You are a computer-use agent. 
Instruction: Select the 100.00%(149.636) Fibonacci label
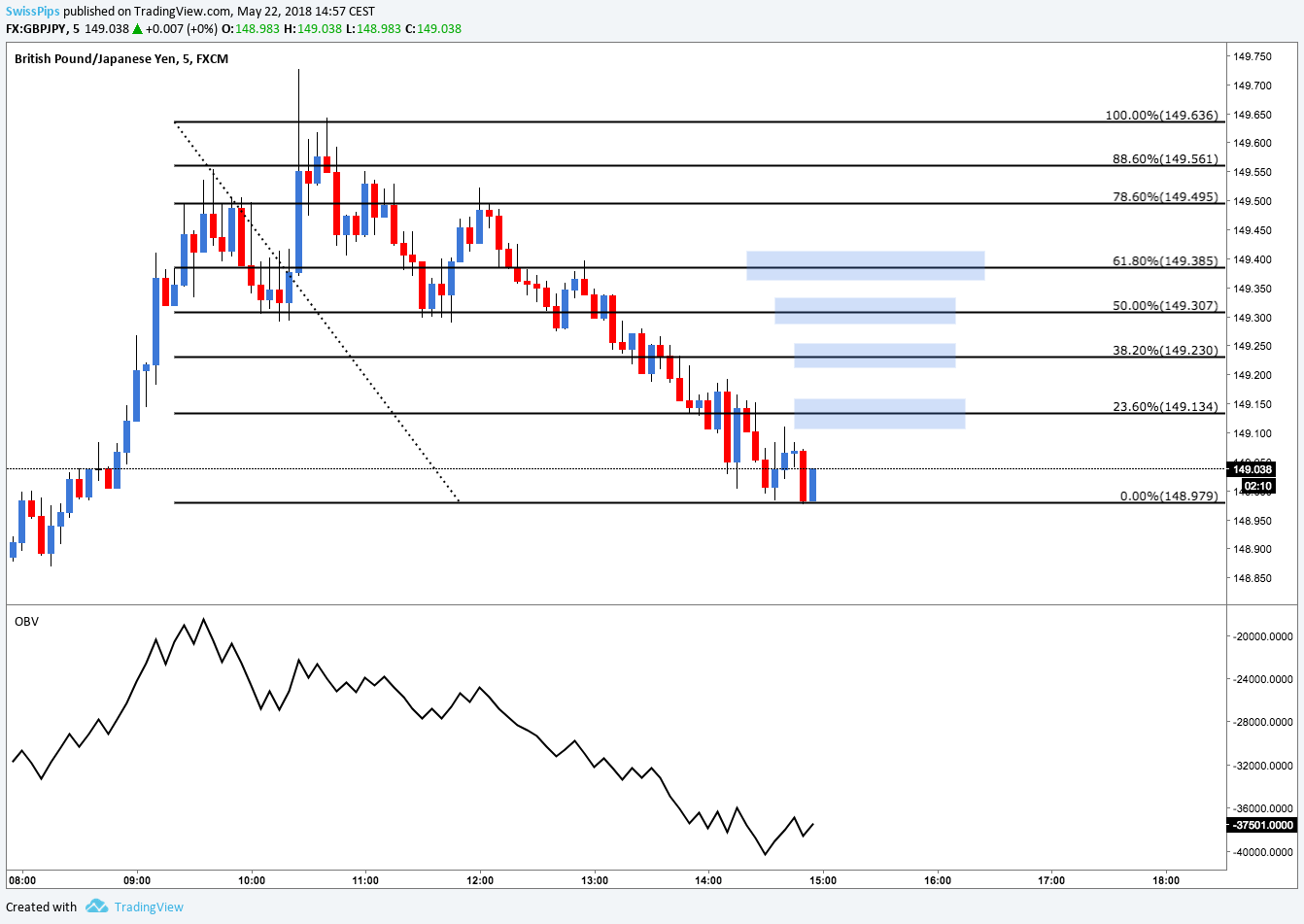click(1161, 115)
